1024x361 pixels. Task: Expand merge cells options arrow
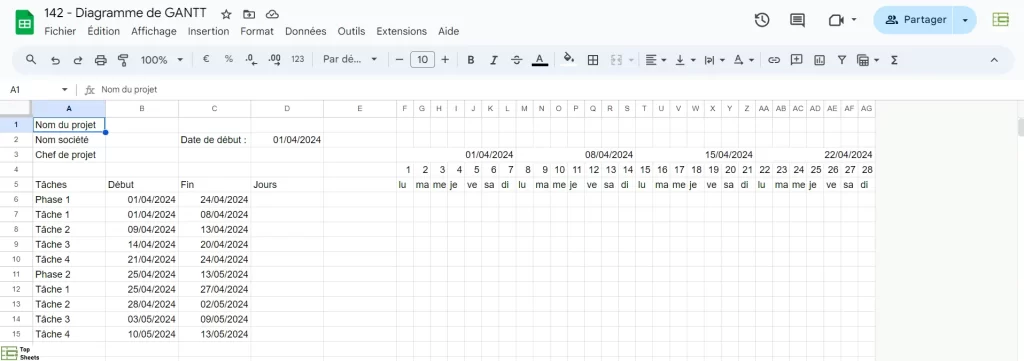(x=631, y=60)
